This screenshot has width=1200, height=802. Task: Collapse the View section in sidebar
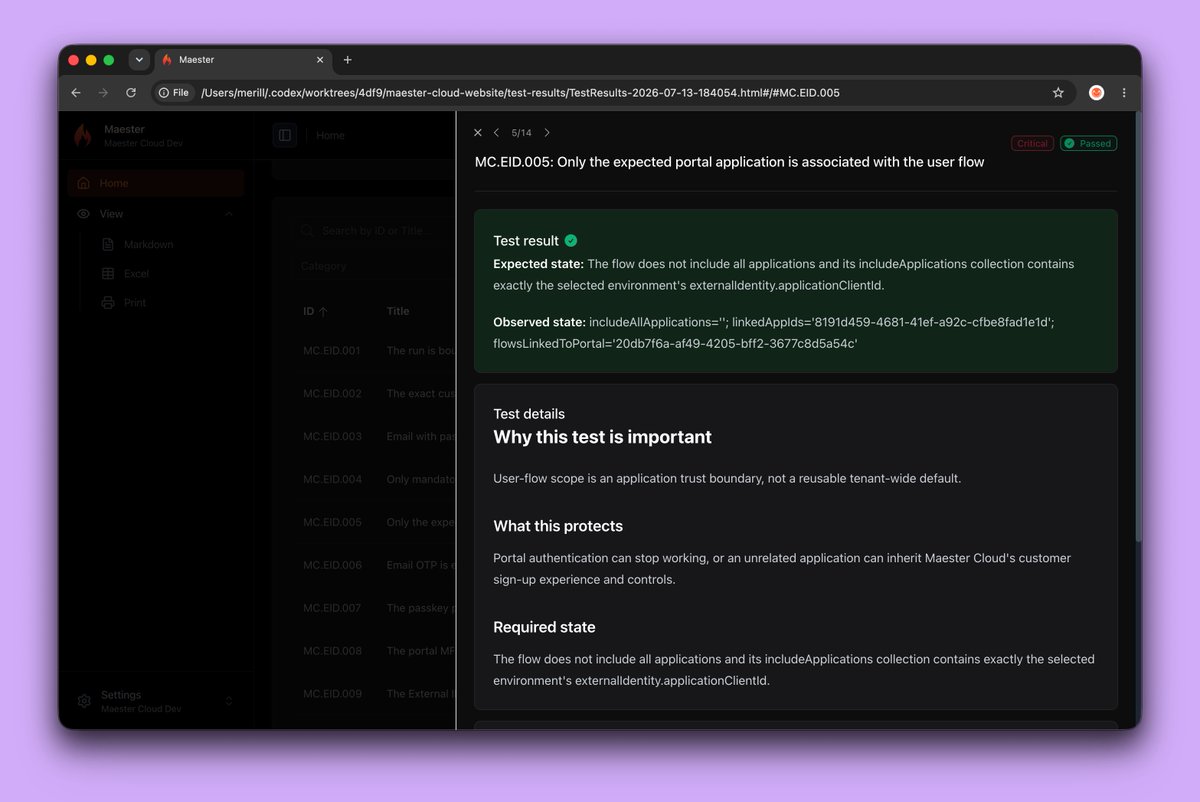click(x=156, y=214)
